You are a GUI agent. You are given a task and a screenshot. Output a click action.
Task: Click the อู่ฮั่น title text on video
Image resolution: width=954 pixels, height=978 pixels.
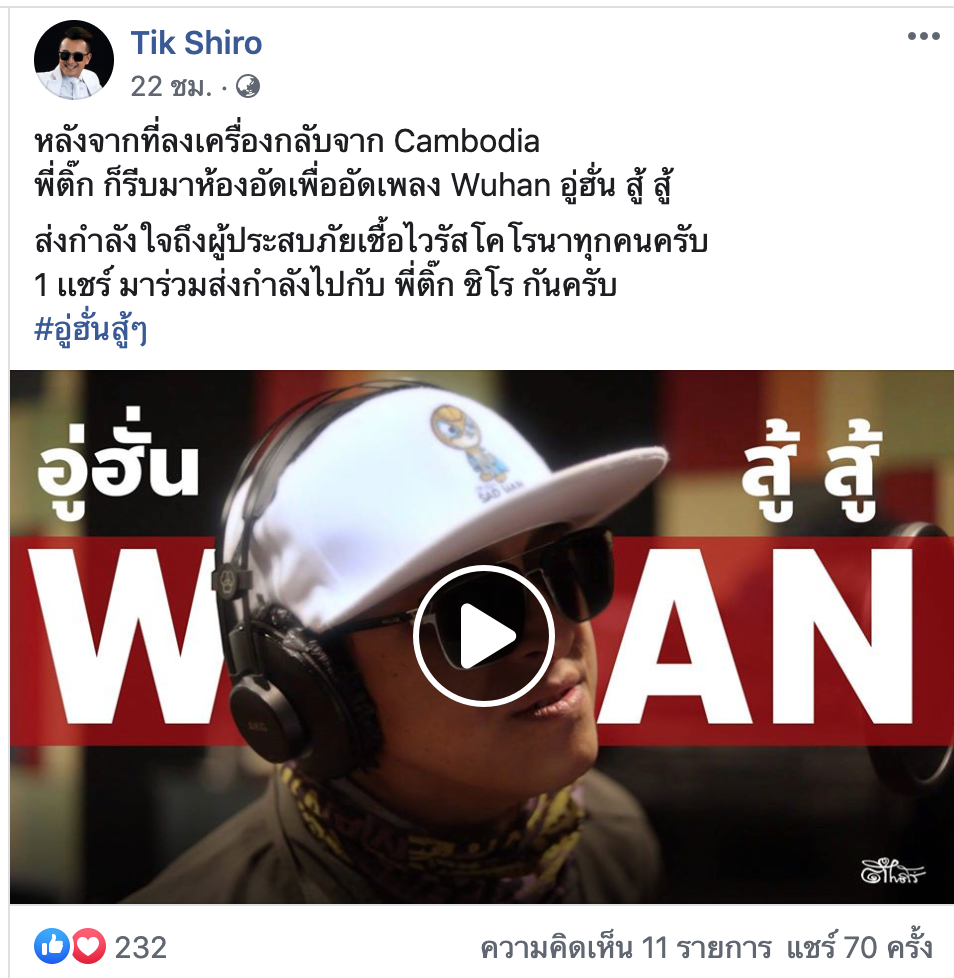pos(118,465)
